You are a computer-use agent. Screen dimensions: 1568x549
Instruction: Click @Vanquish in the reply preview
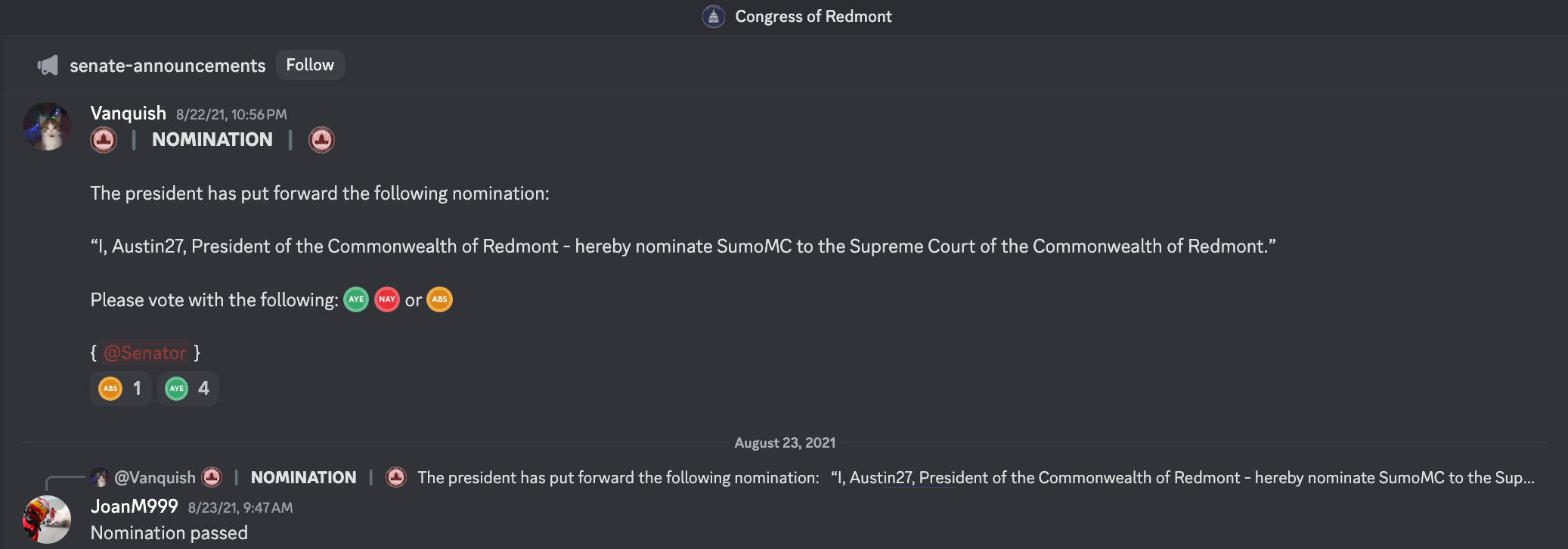155,478
